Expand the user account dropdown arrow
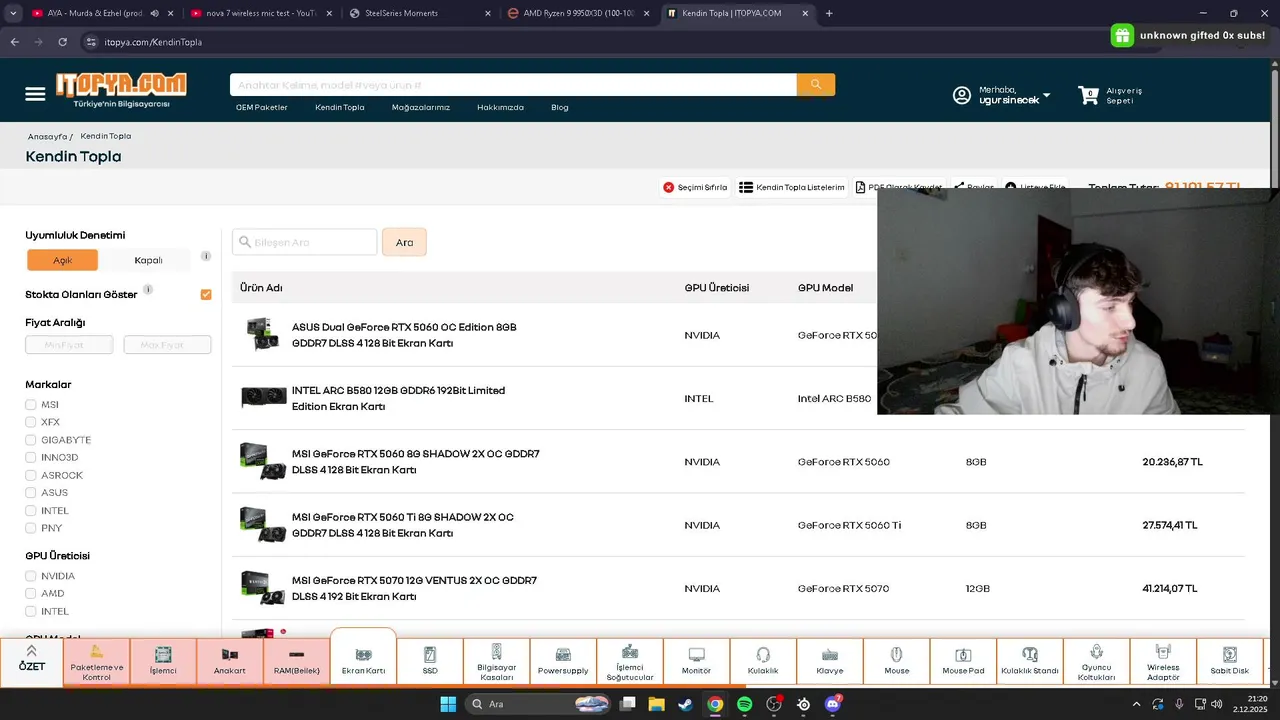Image resolution: width=1280 pixels, height=720 pixels. pyautogui.click(x=1047, y=96)
